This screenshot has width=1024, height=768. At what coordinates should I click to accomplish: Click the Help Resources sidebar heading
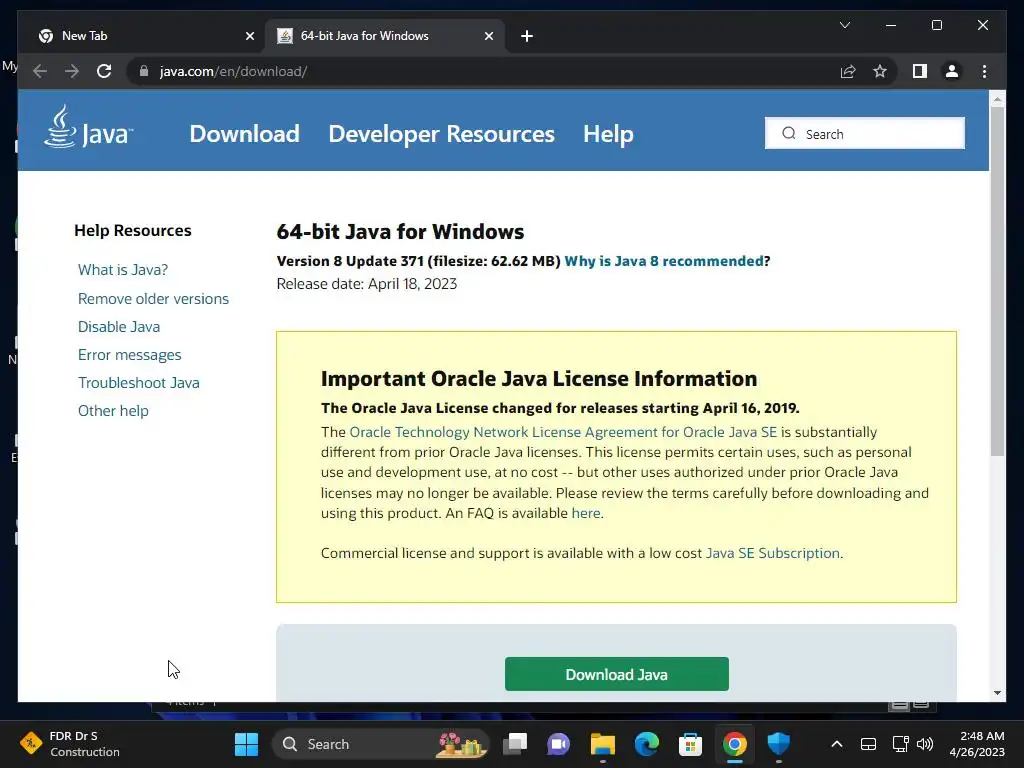point(133,231)
